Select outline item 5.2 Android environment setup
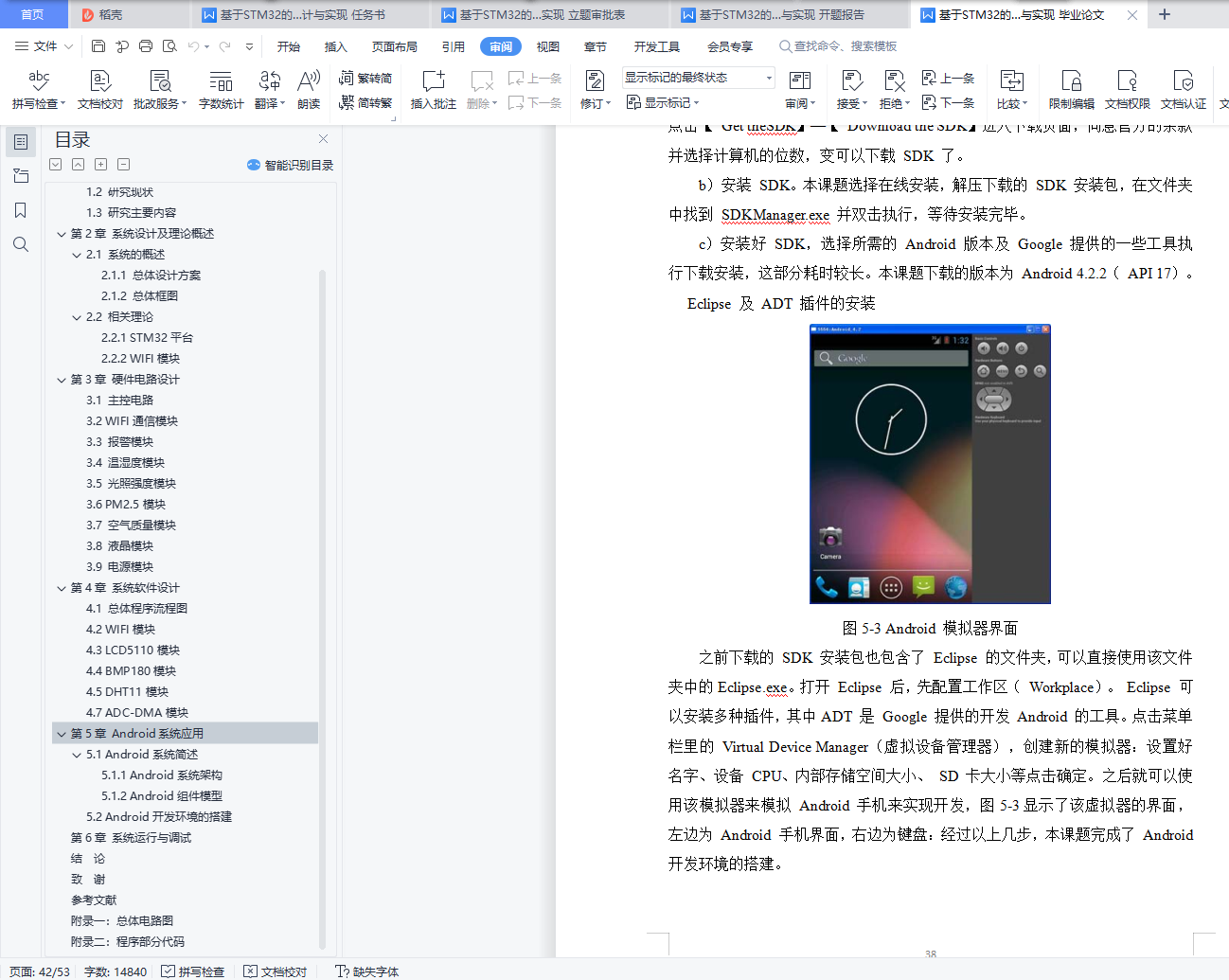The image size is (1229, 980). (x=159, y=817)
